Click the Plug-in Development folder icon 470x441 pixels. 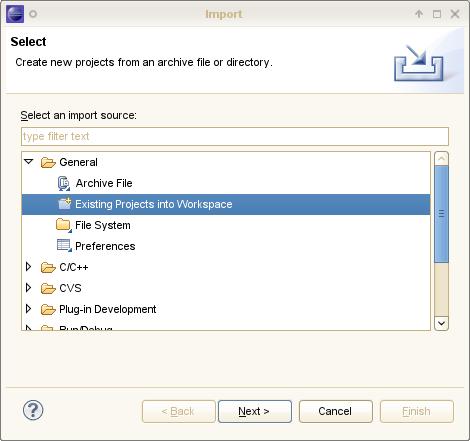point(48,310)
